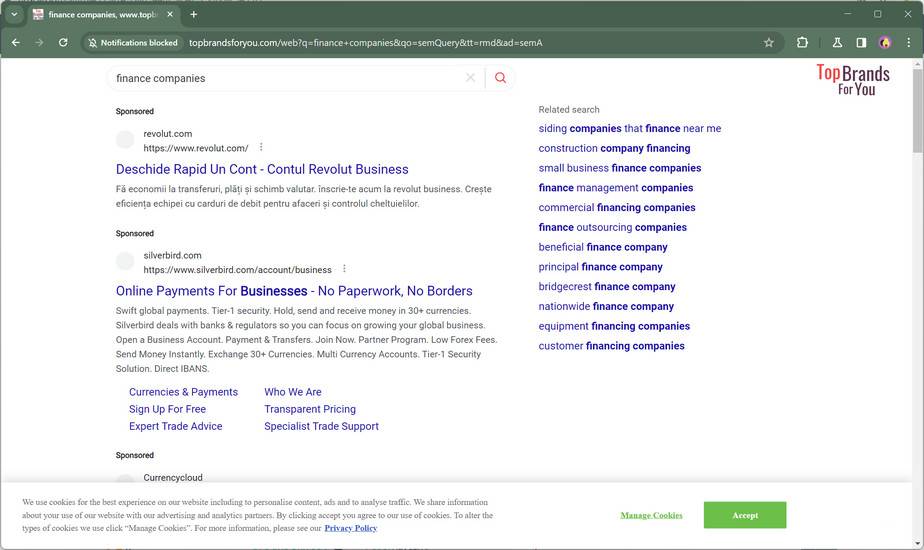Toggle the browser side panel
This screenshot has width=924, height=550.
(x=861, y=43)
